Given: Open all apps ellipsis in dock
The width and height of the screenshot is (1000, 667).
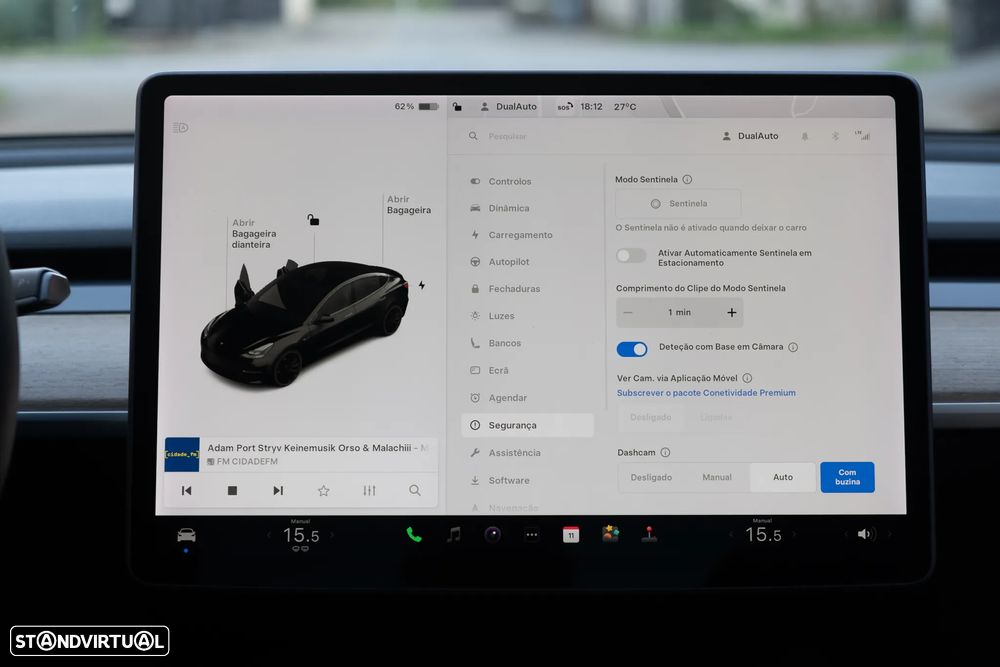Looking at the screenshot, I should click(531, 535).
